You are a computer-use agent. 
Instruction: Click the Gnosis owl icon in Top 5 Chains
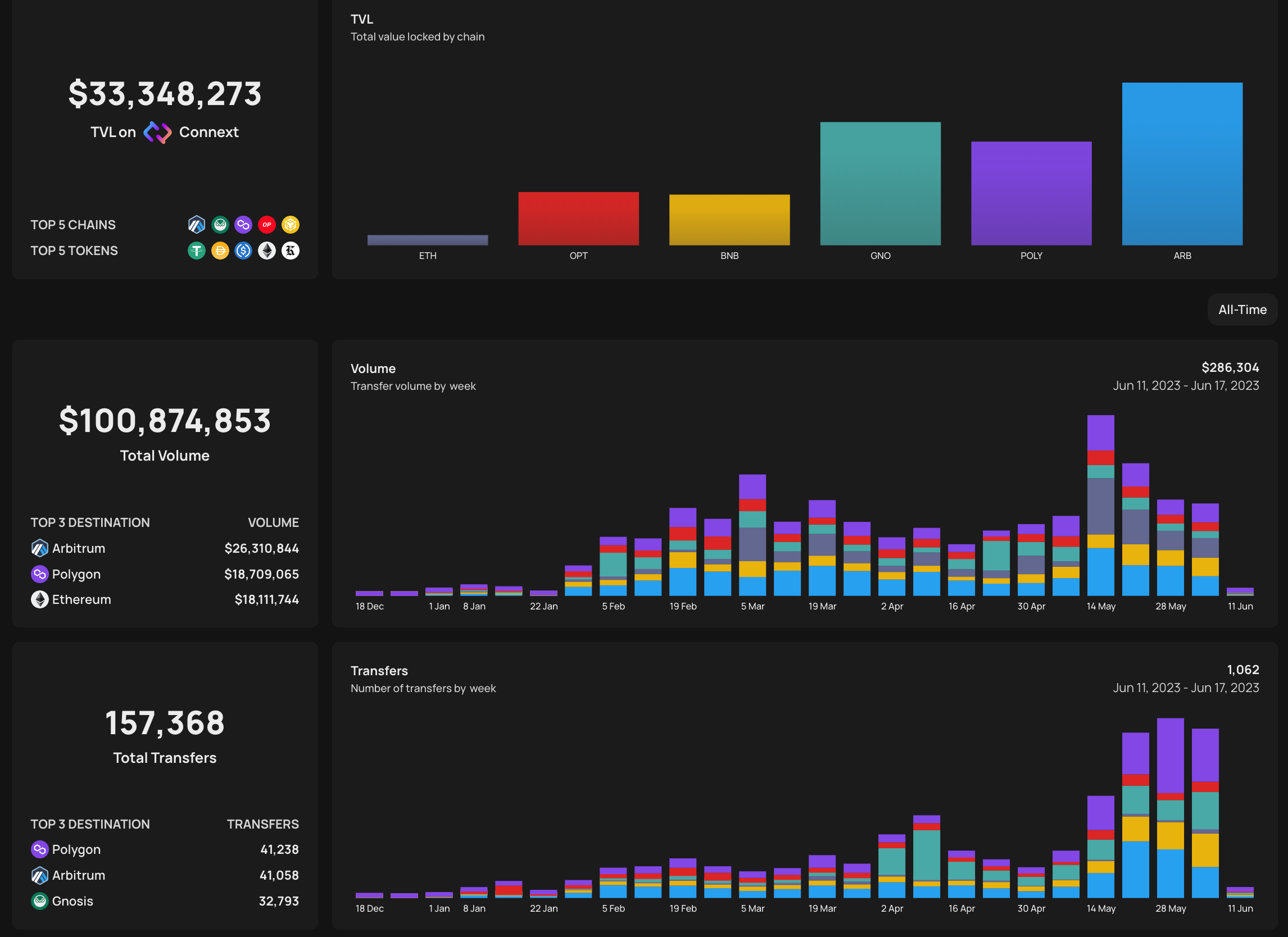point(220,225)
